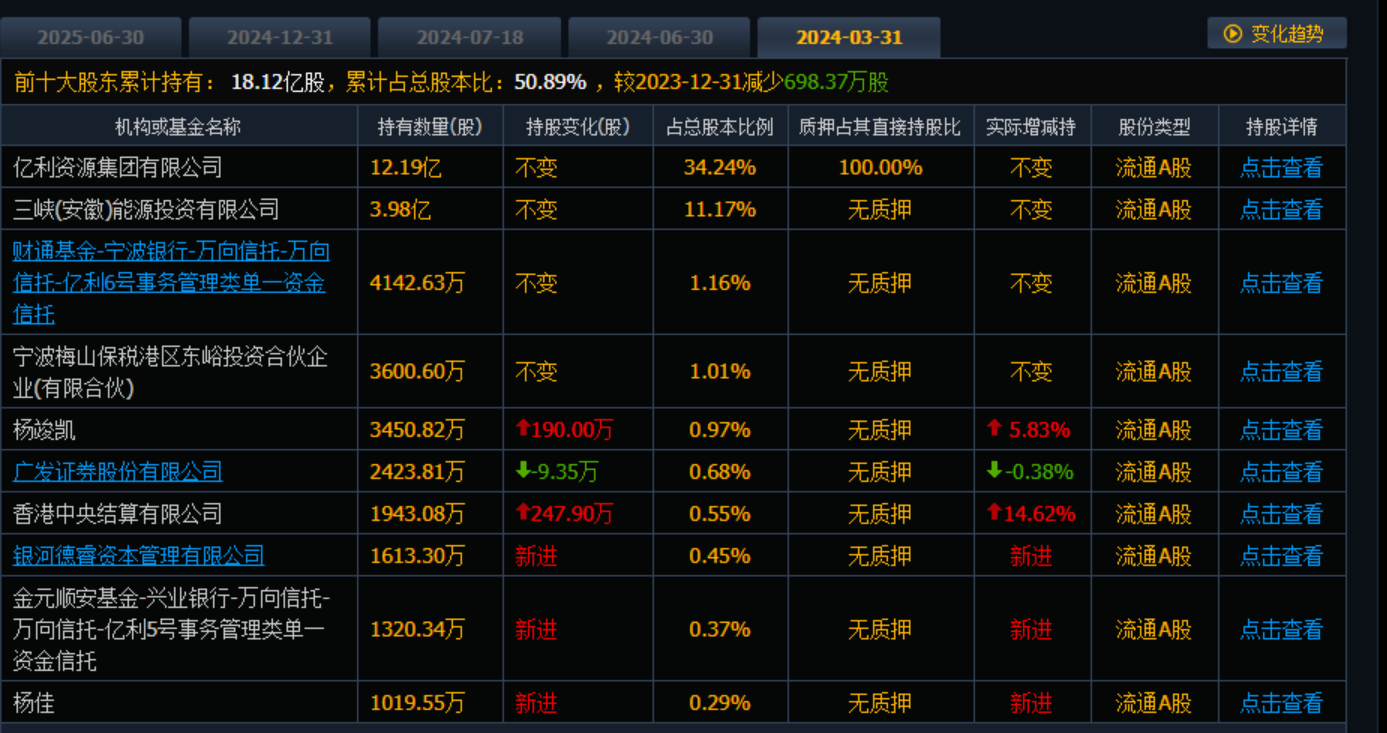Open 银河德睿资本管理有限公司 link

point(139,555)
